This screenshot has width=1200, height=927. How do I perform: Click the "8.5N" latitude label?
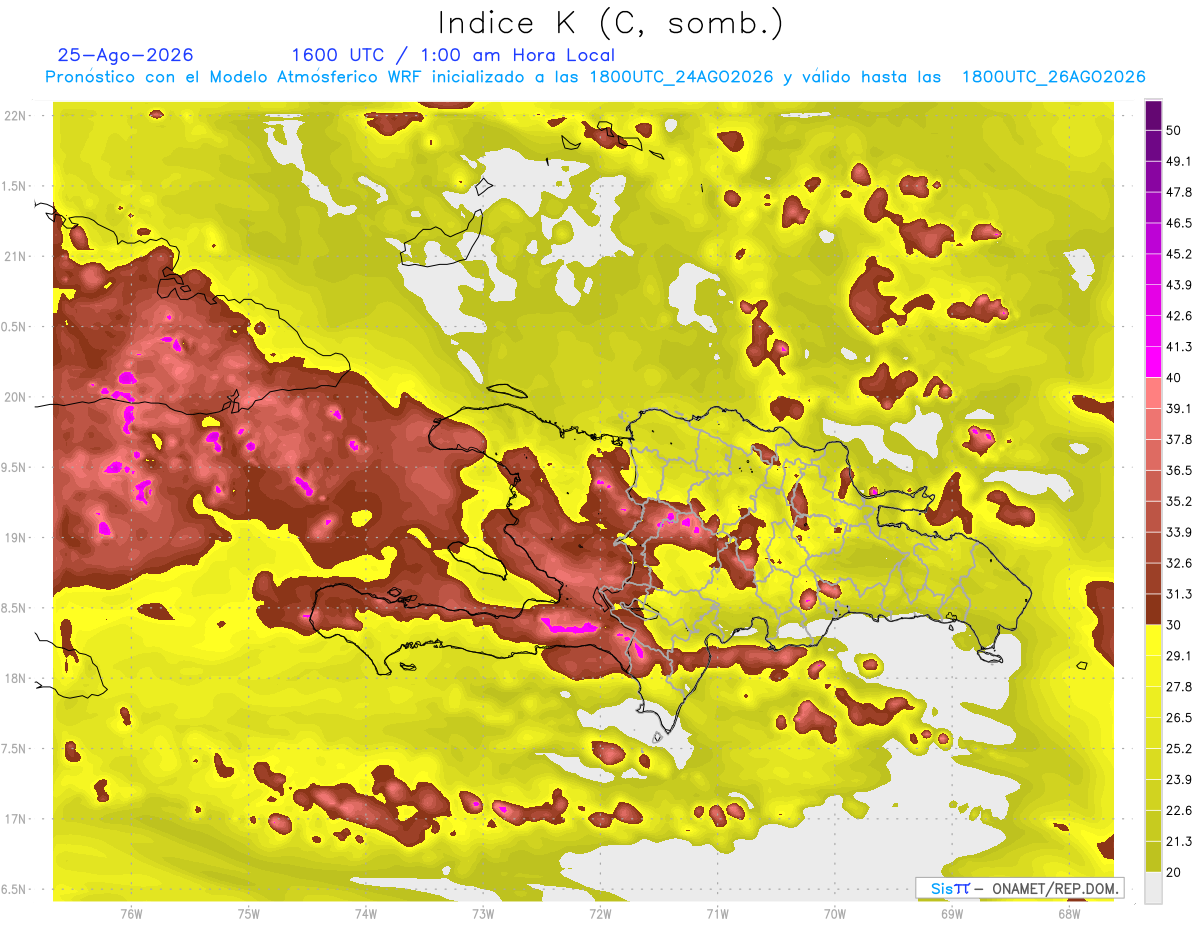15,608
